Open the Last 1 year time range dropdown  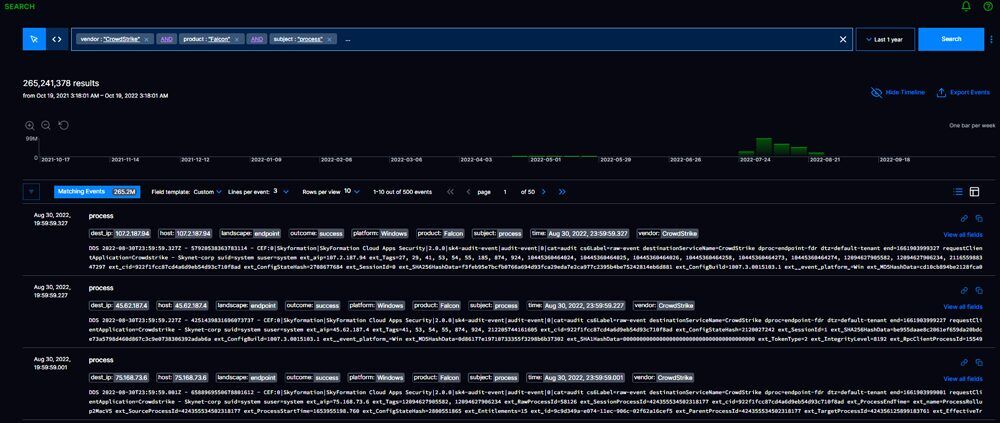[x=885, y=39]
